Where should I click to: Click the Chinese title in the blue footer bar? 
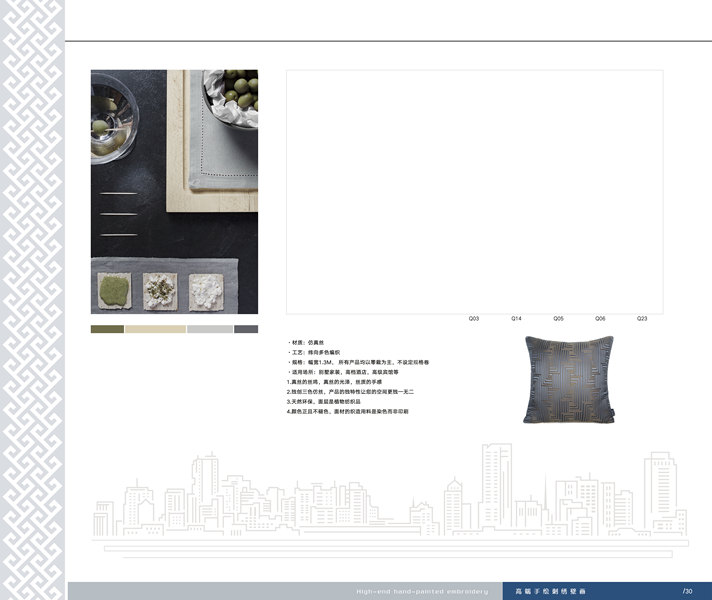pos(550,591)
